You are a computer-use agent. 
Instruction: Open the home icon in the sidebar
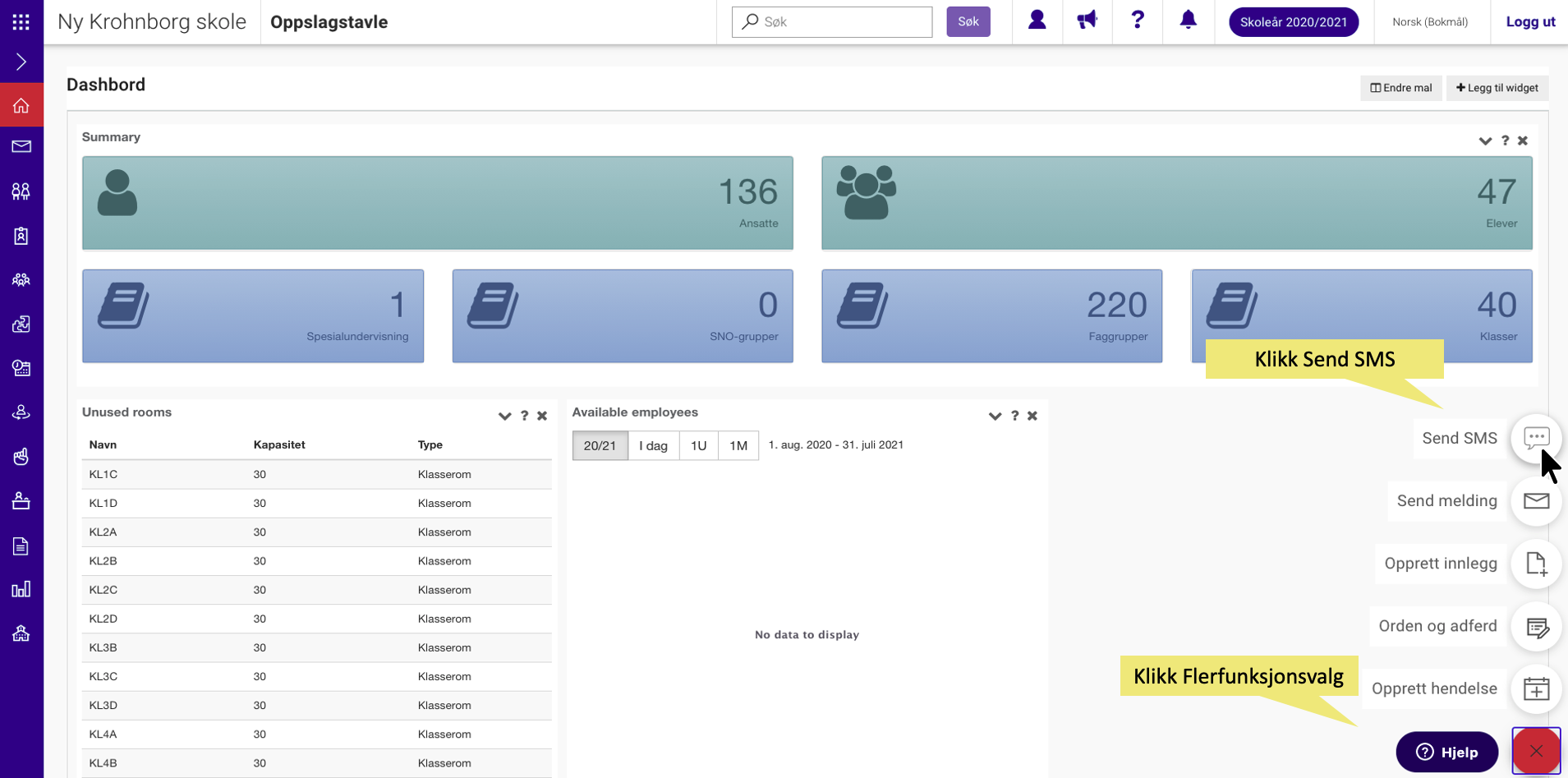[21, 105]
